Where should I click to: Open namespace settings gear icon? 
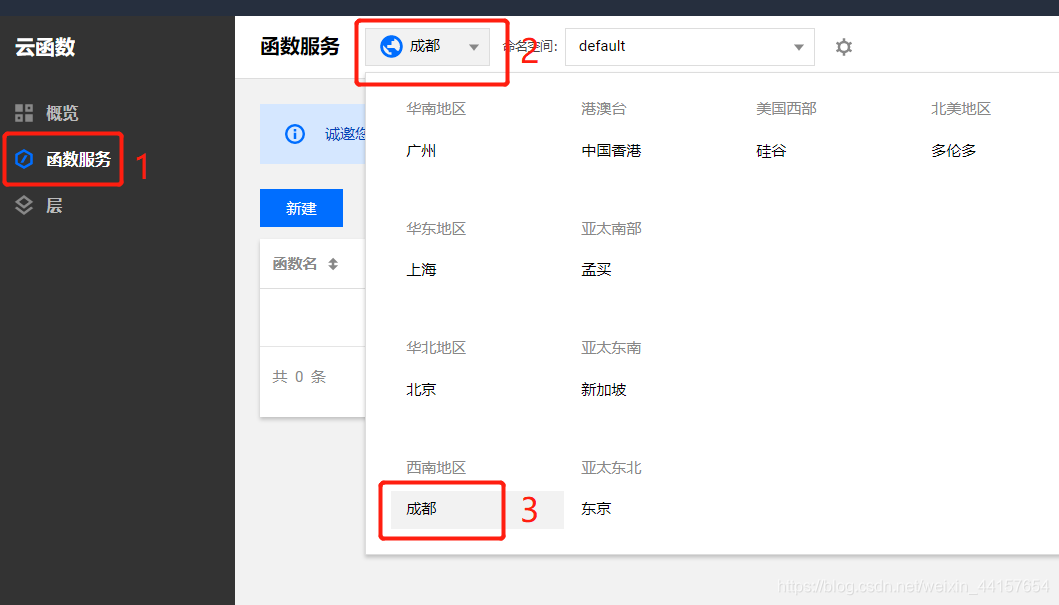point(844,47)
